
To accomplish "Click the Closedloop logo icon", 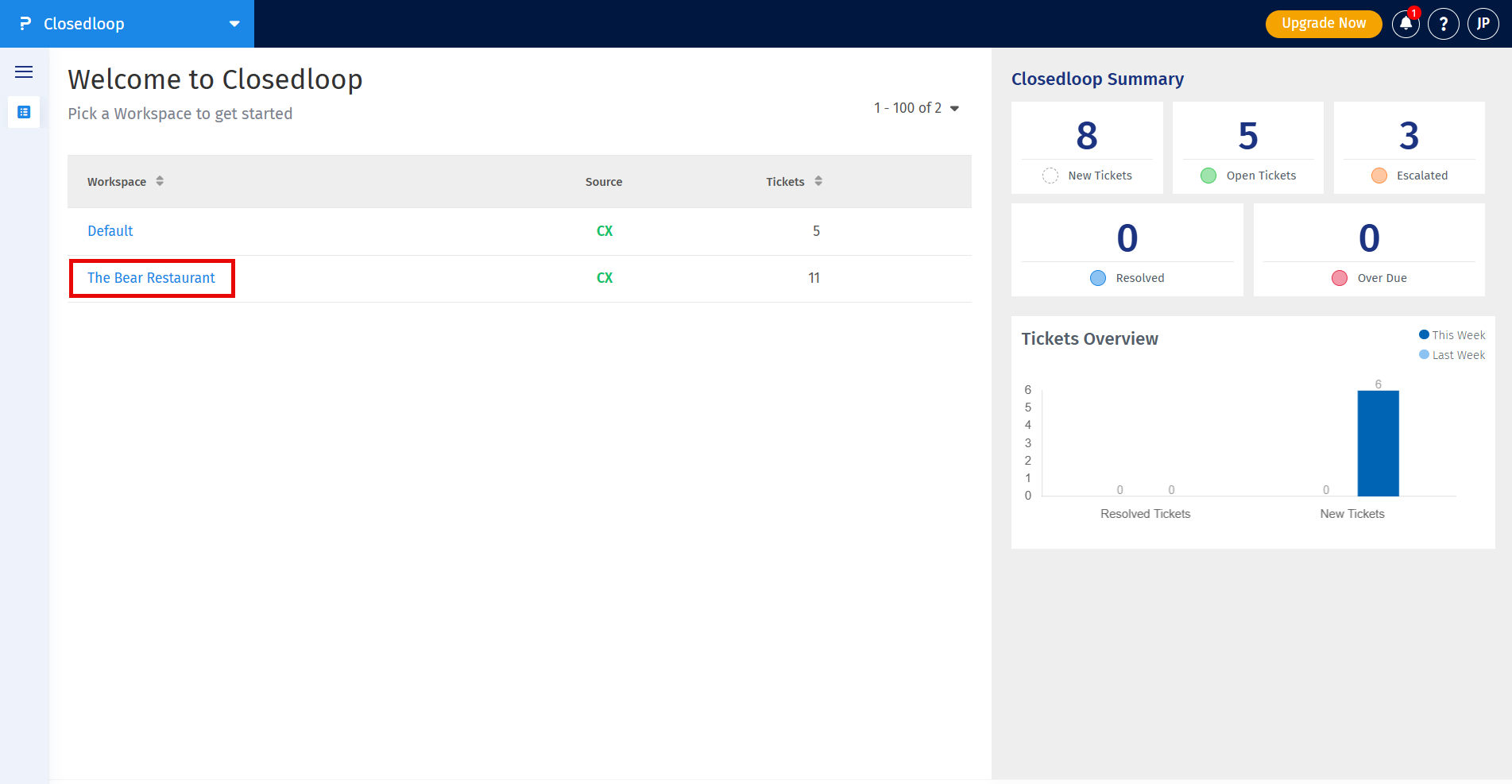I will (25, 24).
